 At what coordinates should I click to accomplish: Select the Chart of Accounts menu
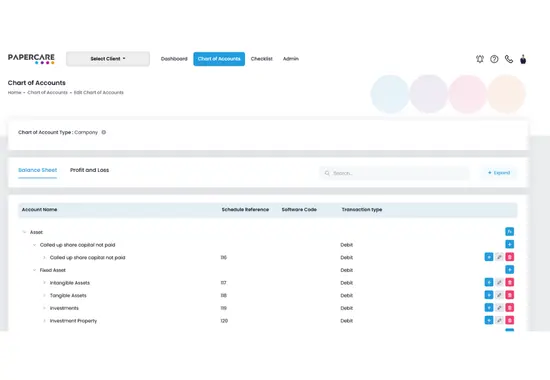coord(219,59)
